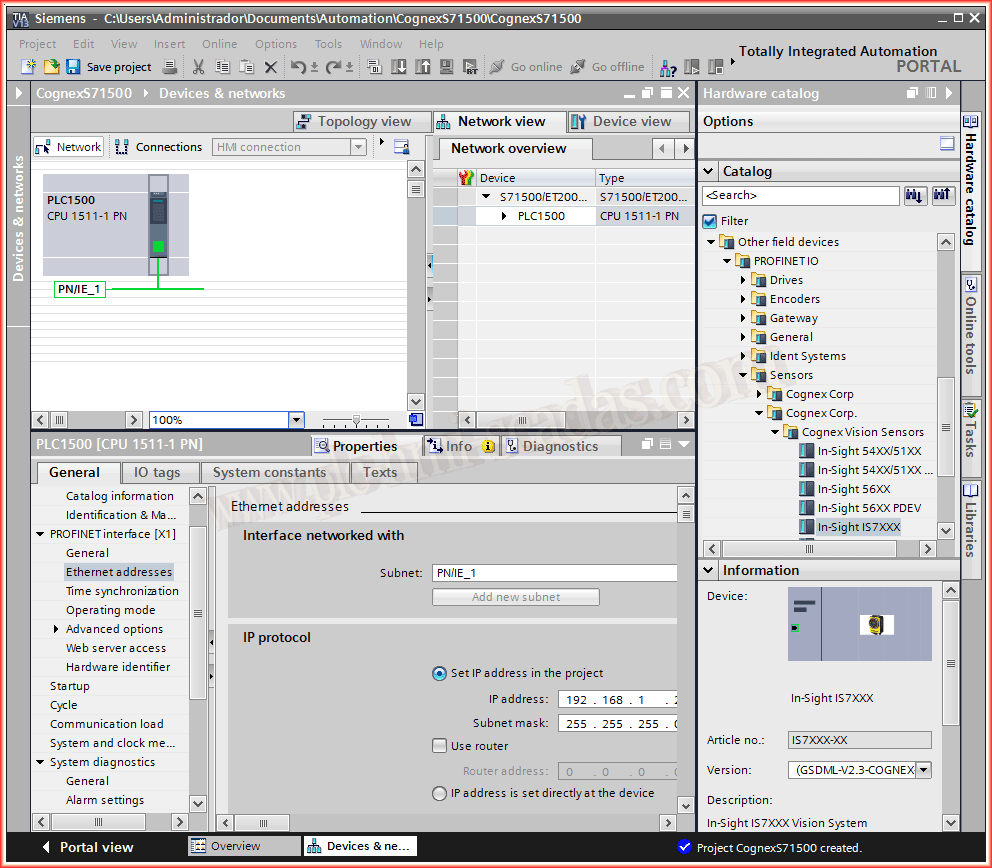Click the Print icon in toolbar
Viewport: 992px width, 868px height.
[170, 67]
